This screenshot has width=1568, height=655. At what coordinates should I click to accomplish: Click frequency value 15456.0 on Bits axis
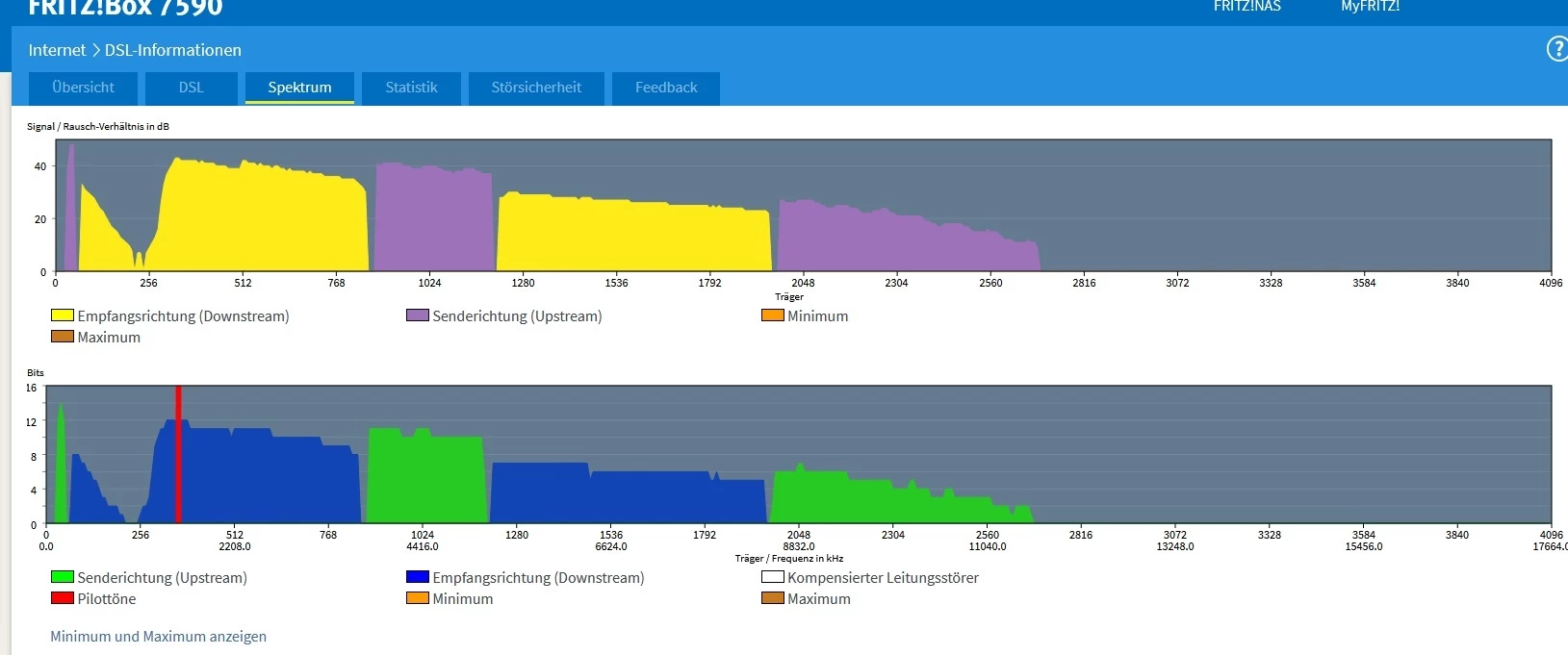pyautogui.click(x=1364, y=546)
